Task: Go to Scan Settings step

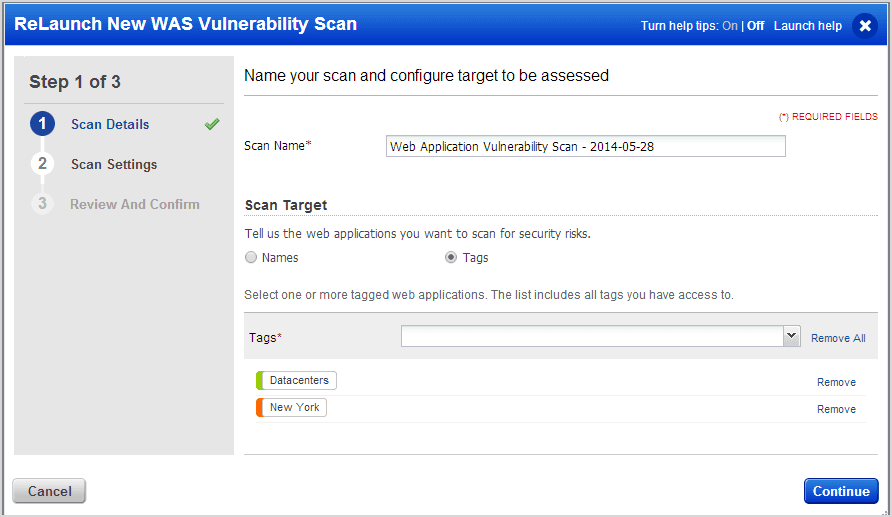Action: (114, 164)
